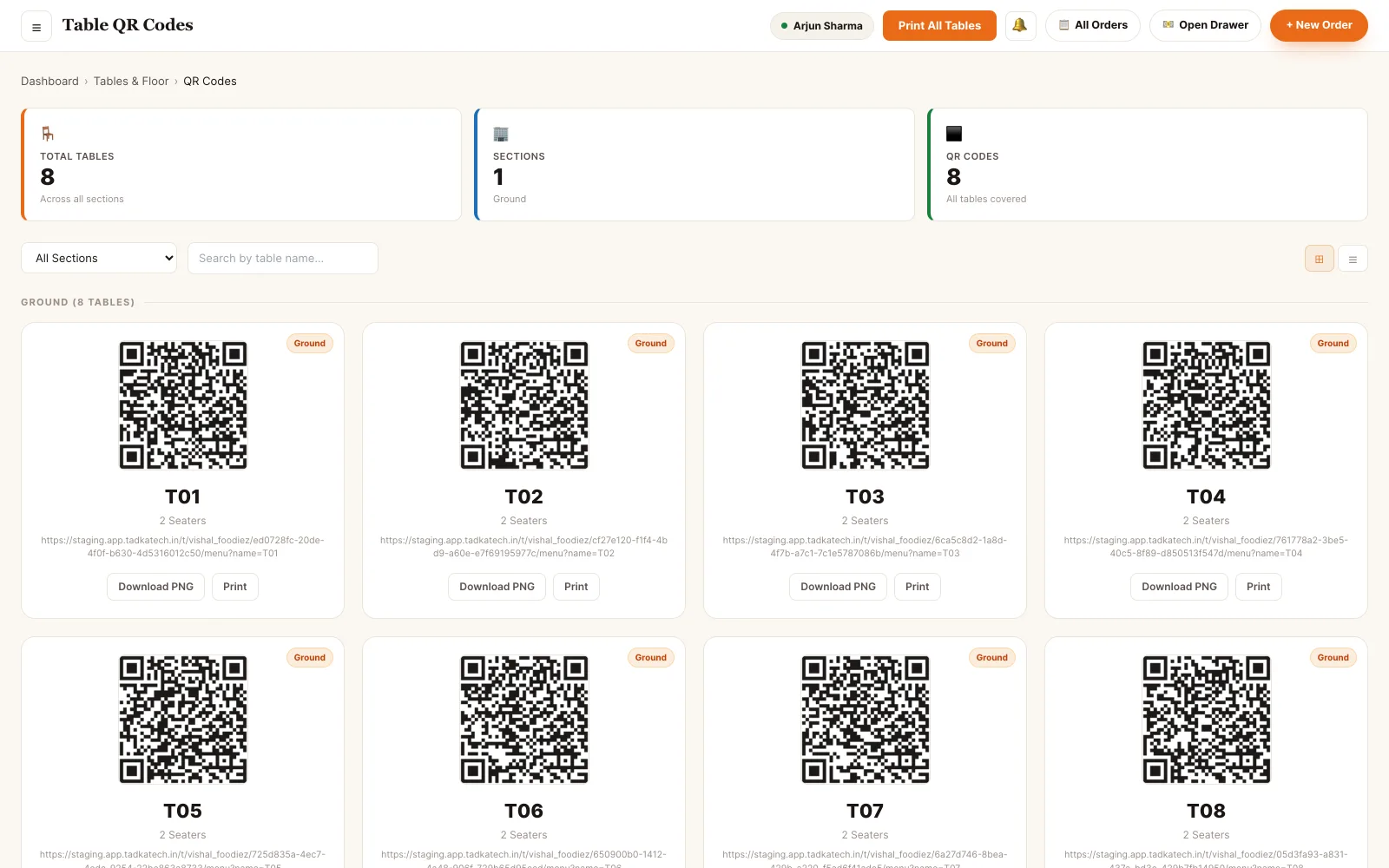Click the Total Tables stat card
1389x868 pixels.
point(241,165)
